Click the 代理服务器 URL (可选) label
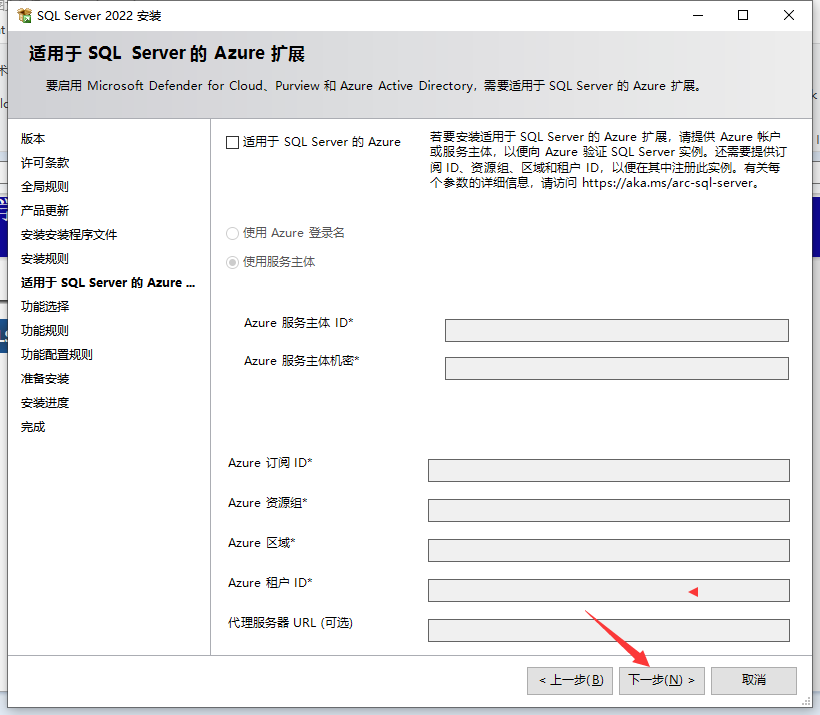The height and width of the screenshot is (715, 820). (290, 623)
